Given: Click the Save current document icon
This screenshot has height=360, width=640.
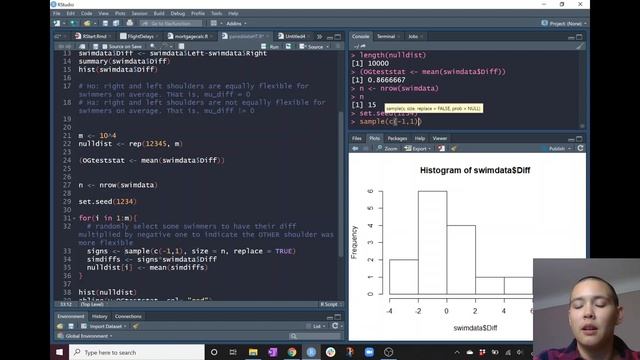Looking at the screenshot, I should point(105,23).
